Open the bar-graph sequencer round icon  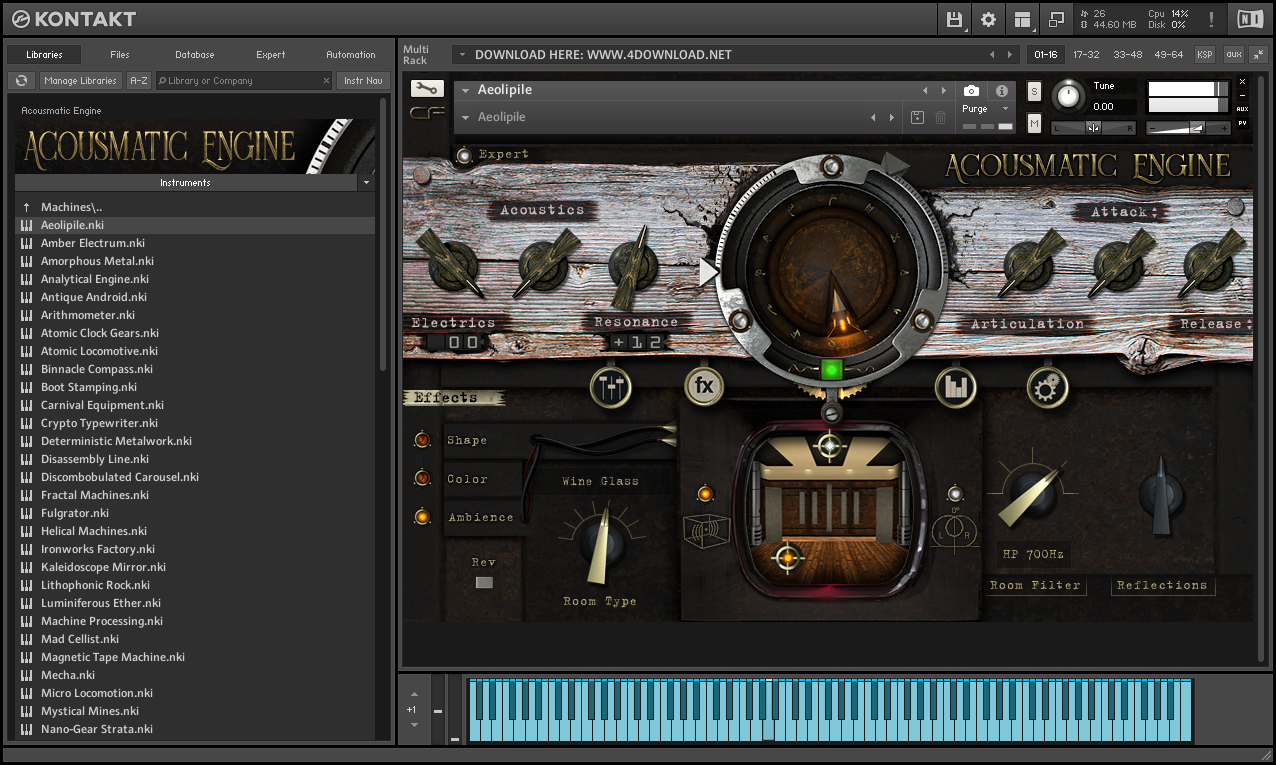pyautogui.click(x=955, y=386)
